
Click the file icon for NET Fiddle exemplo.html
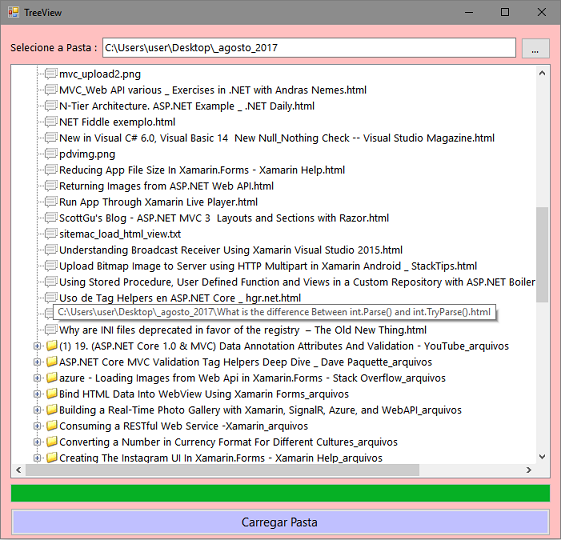(51, 122)
